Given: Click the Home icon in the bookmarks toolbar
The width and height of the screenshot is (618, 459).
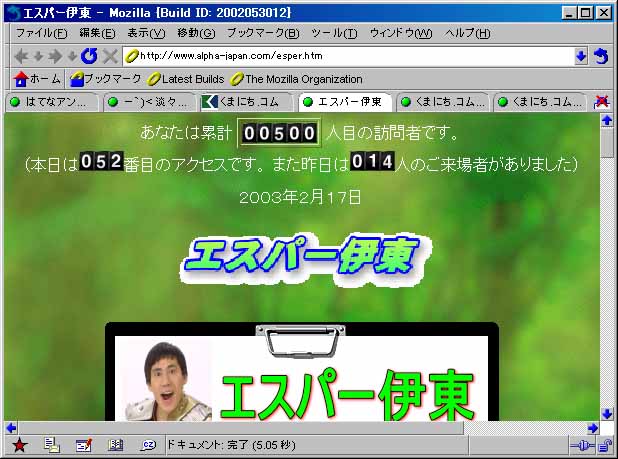Looking at the screenshot, I should [38, 79].
